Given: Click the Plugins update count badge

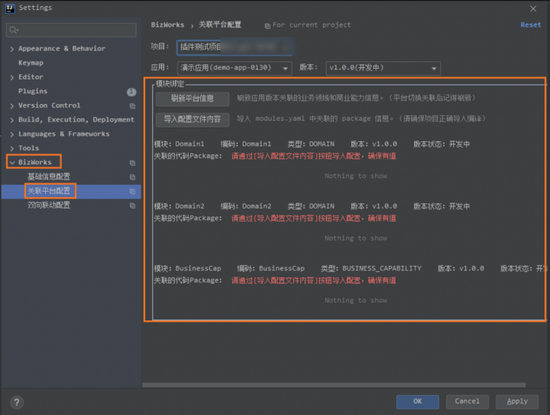Looking at the screenshot, I should pos(131,92).
